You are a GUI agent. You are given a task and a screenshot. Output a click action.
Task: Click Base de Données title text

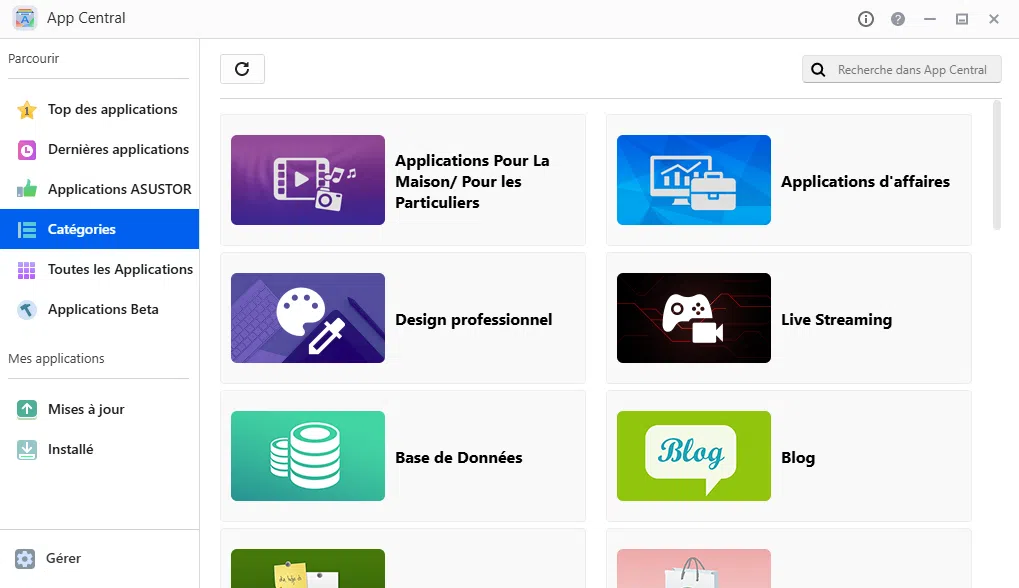click(x=459, y=457)
